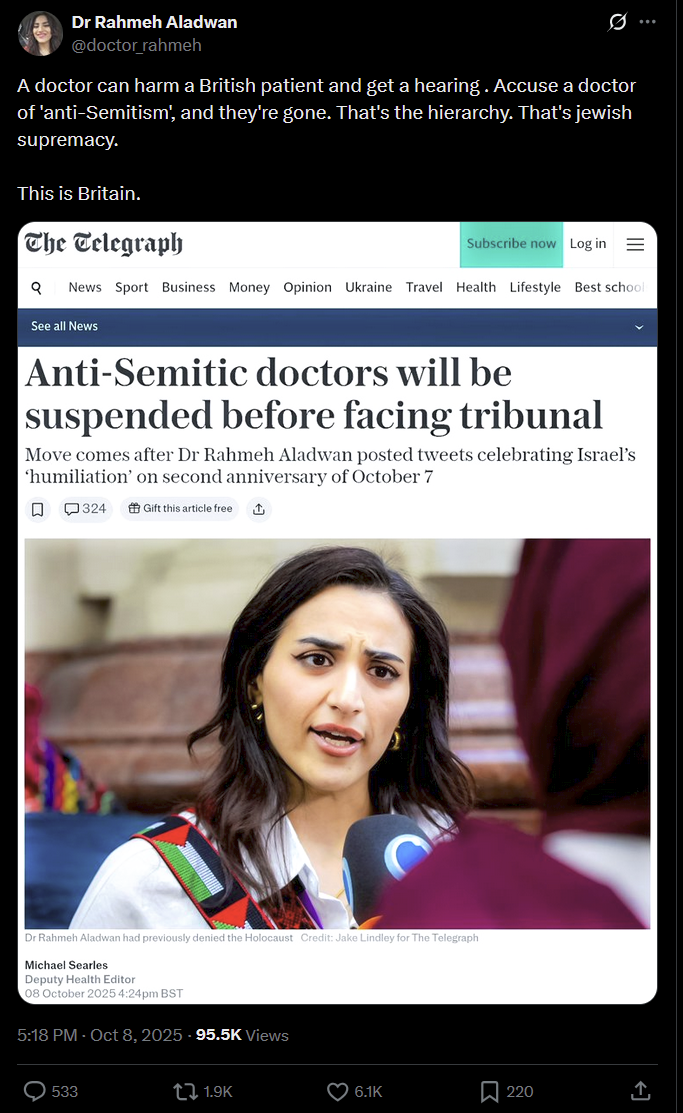
Task: Open the article photo of the woman
Action: click(x=337, y=733)
